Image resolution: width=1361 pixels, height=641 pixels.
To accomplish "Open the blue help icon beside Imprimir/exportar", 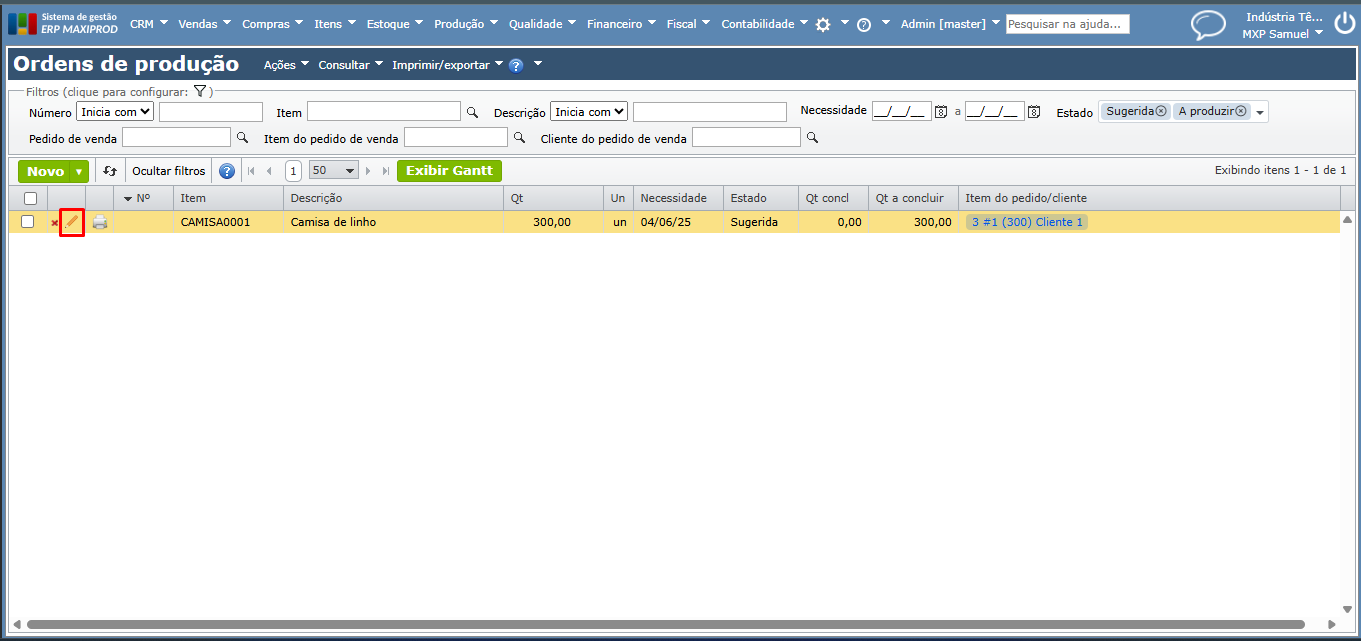I will coord(516,65).
